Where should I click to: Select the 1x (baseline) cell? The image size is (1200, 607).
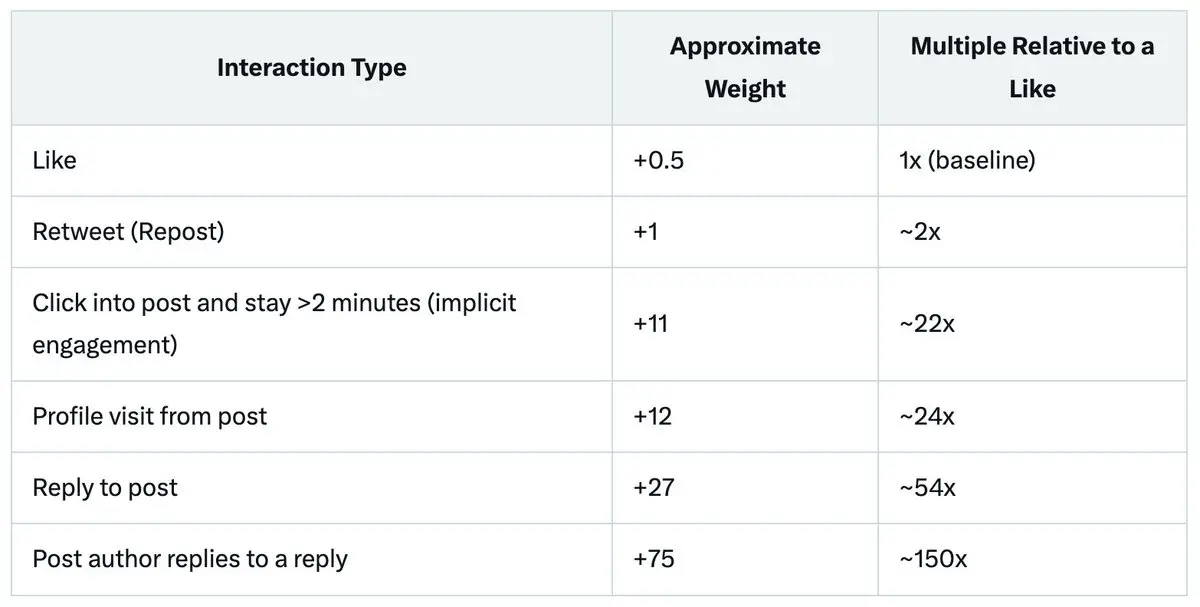(967, 160)
